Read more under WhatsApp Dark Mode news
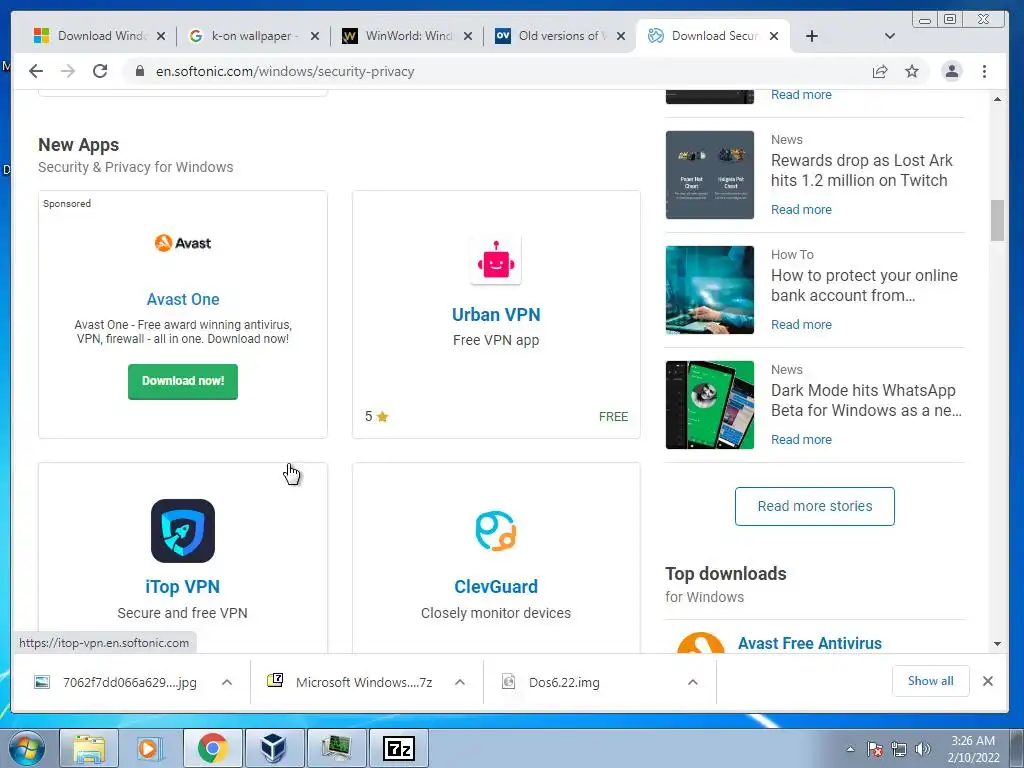The width and height of the screenshot is (1024, 768). [801, 440]
